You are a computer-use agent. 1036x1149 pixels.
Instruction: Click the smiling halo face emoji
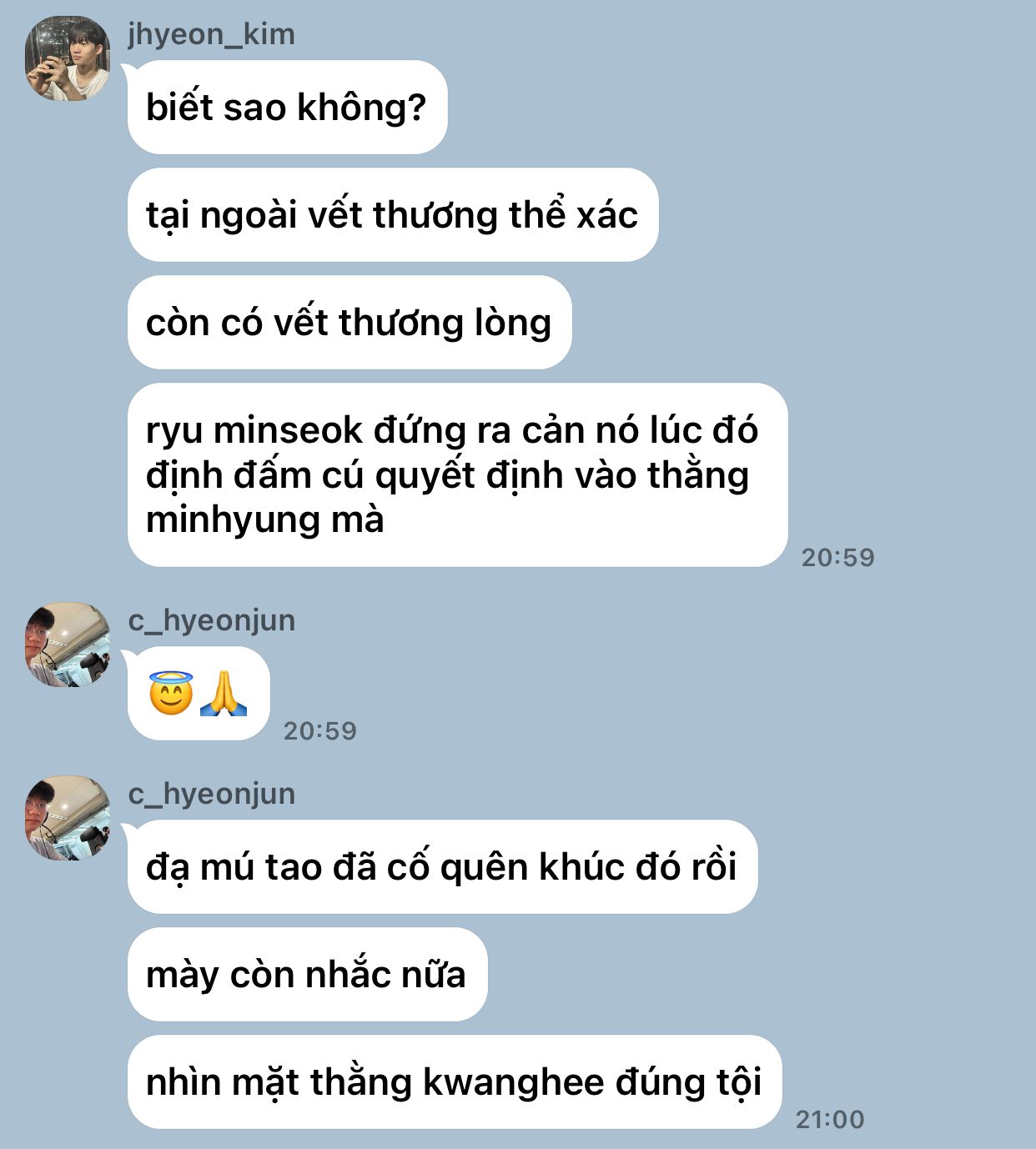[x=171, y=693]
